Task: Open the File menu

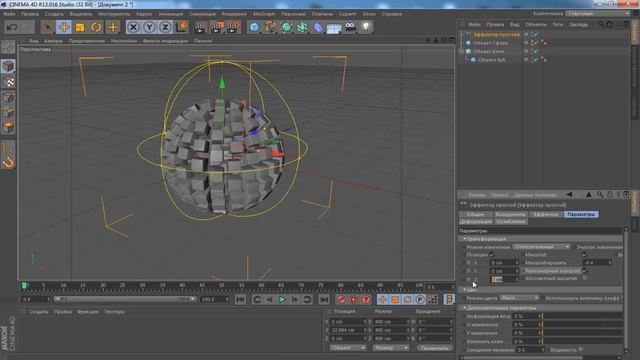Action: tap(9, 14)
